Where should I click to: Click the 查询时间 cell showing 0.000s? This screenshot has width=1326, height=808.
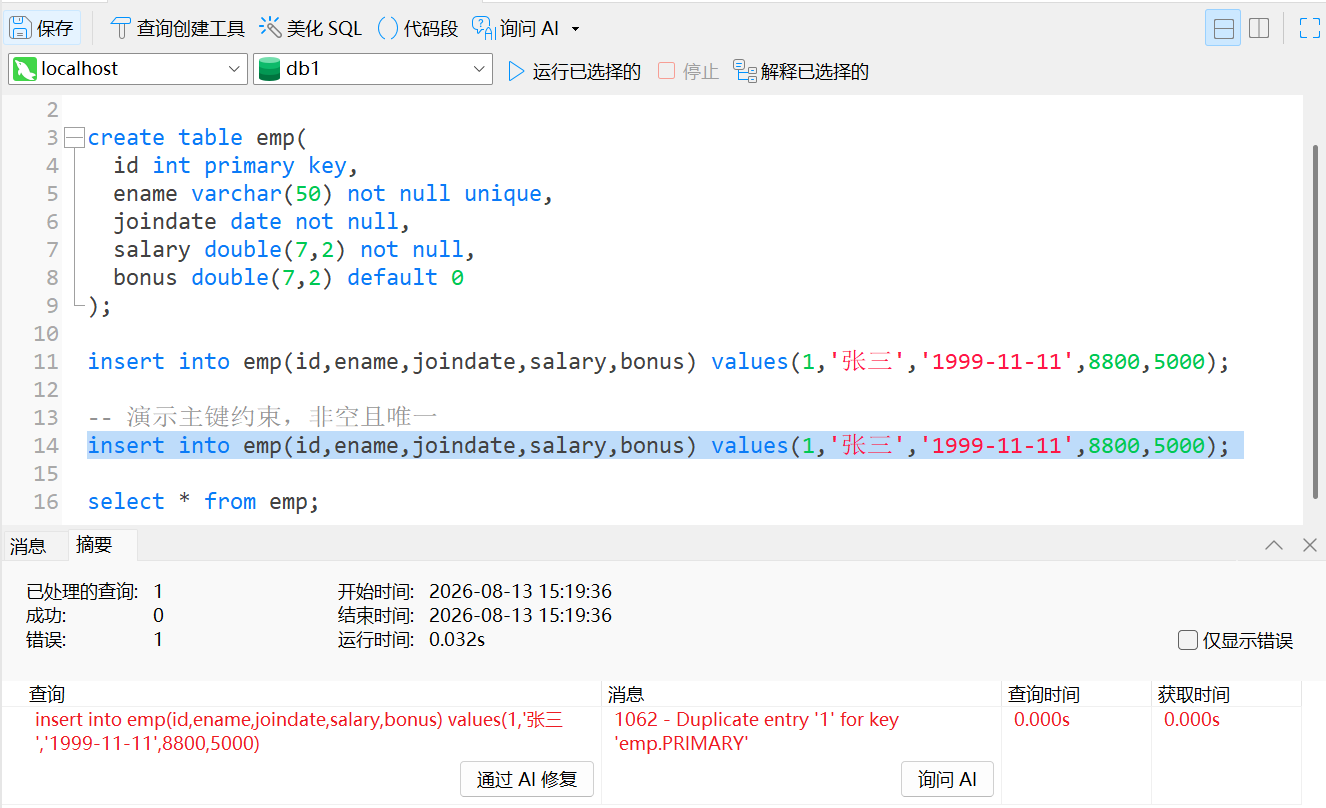click(1042, 719)
